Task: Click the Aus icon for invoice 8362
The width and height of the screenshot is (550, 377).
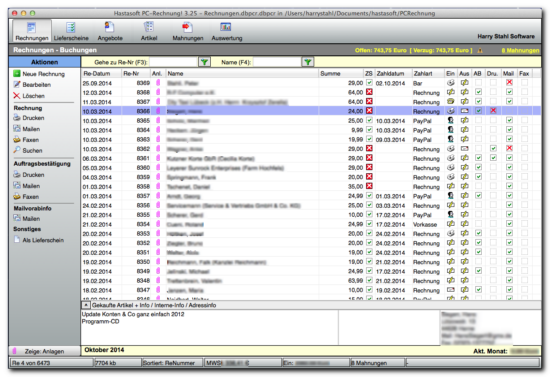Action: click(464, 149)
